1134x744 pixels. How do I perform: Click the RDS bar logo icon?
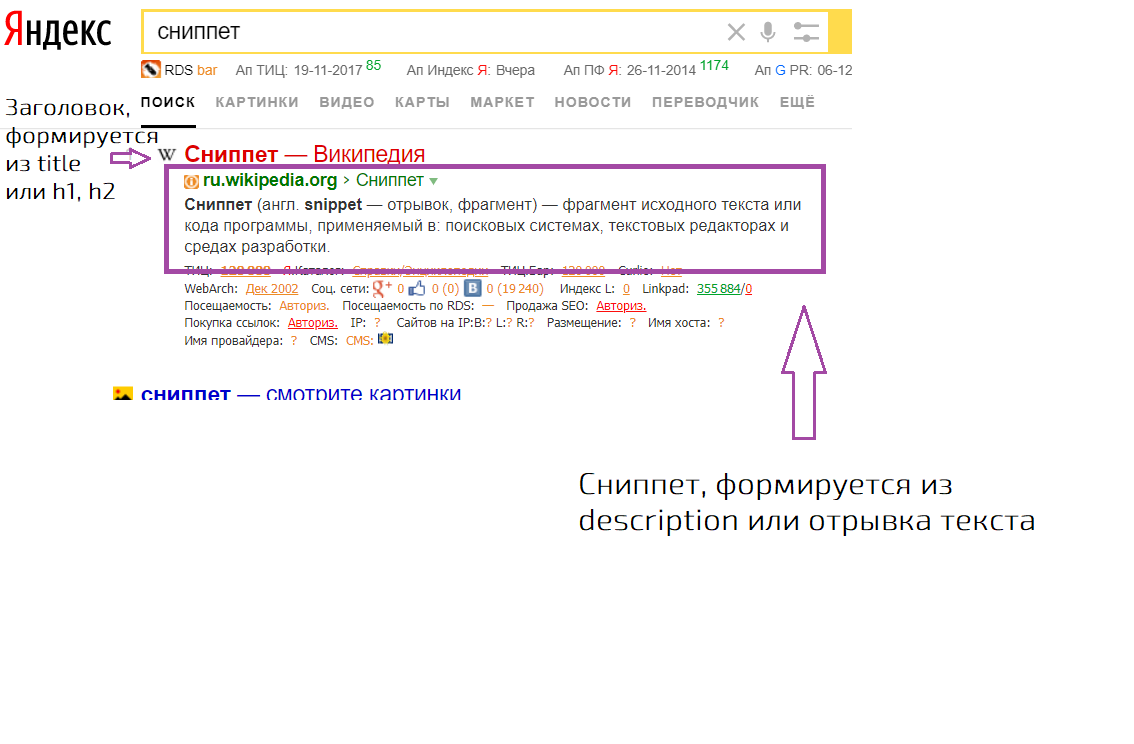coord(150,69)
